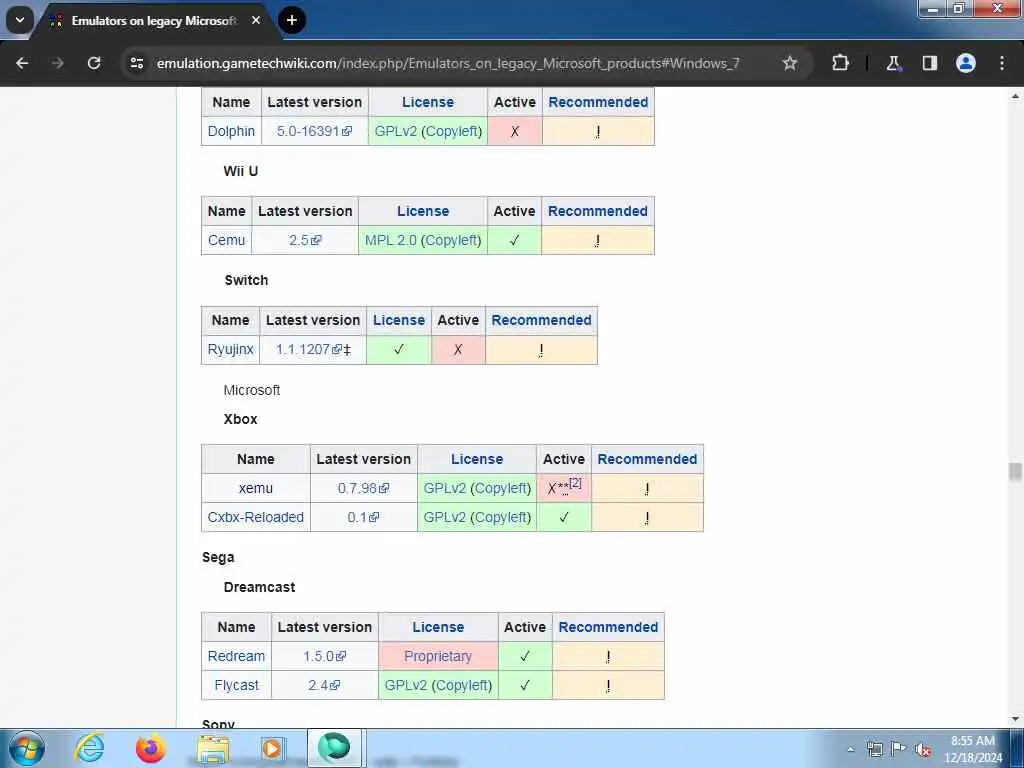Image resolution: width=1024 pixels, height=768 pixels.
Task: Open License header link in Dreamcast table
Action: 438,628
